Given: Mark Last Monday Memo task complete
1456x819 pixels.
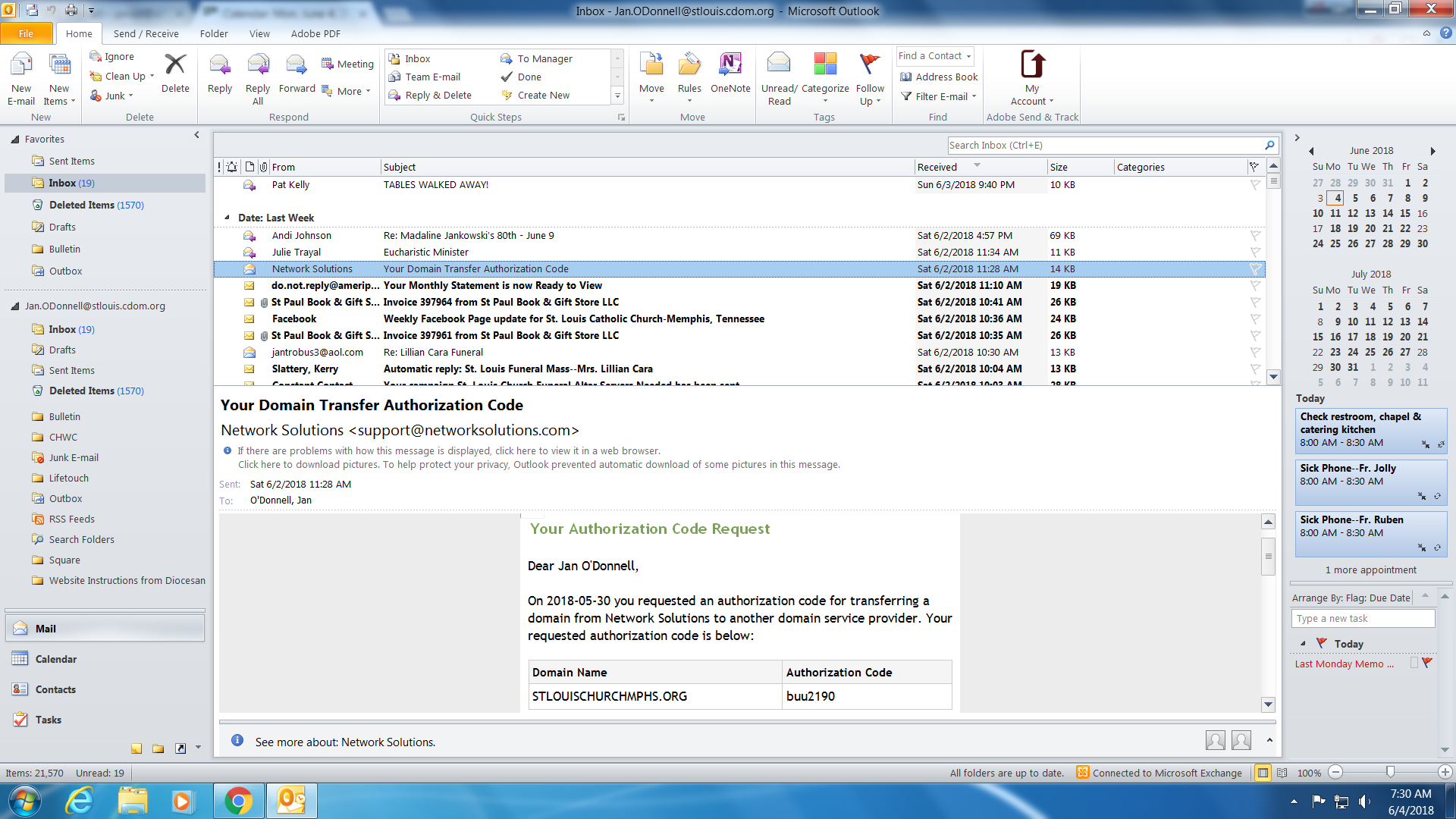Looking at the screenshot, I should point(1414,664).
